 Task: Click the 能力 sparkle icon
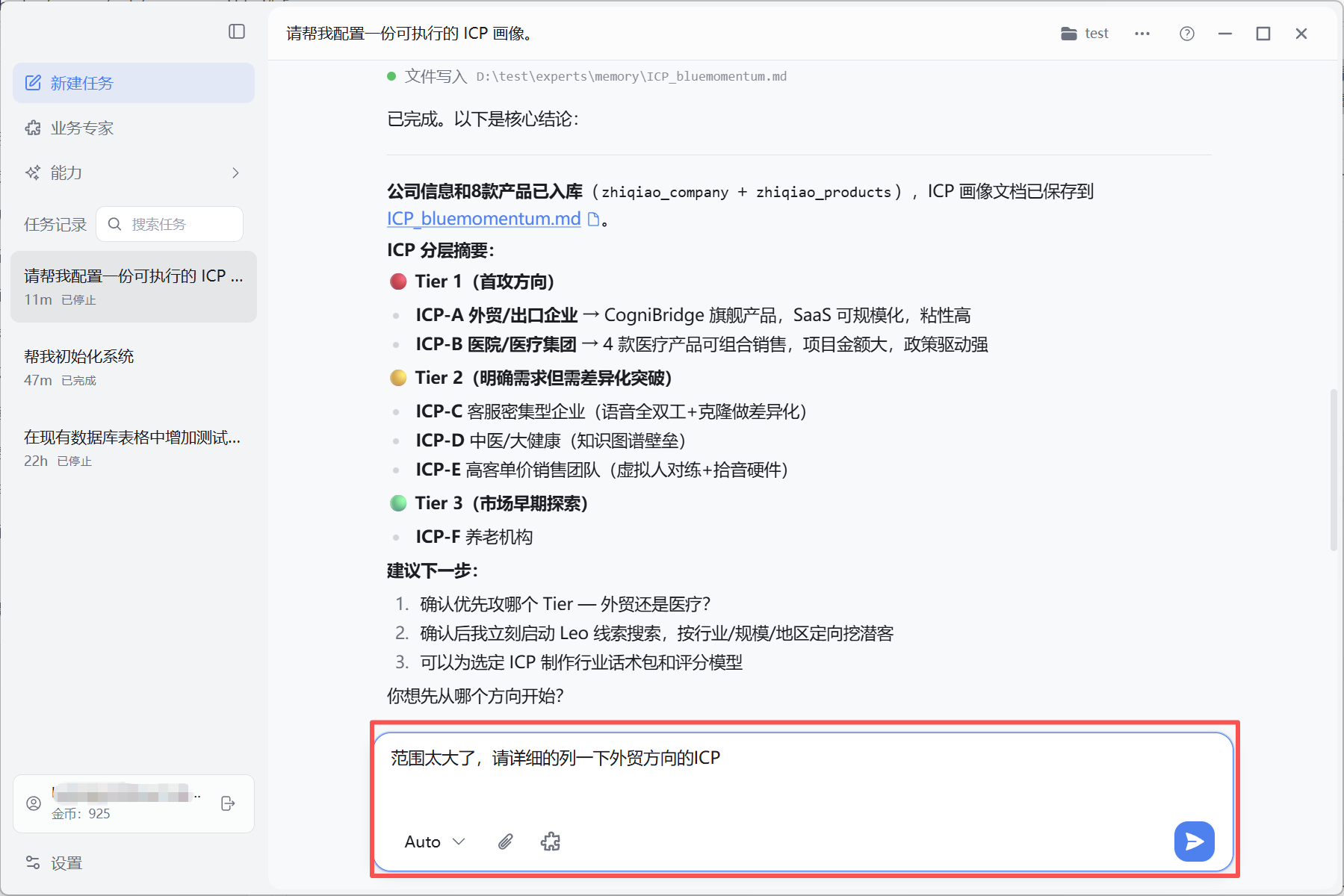click(x=34, y=172)
